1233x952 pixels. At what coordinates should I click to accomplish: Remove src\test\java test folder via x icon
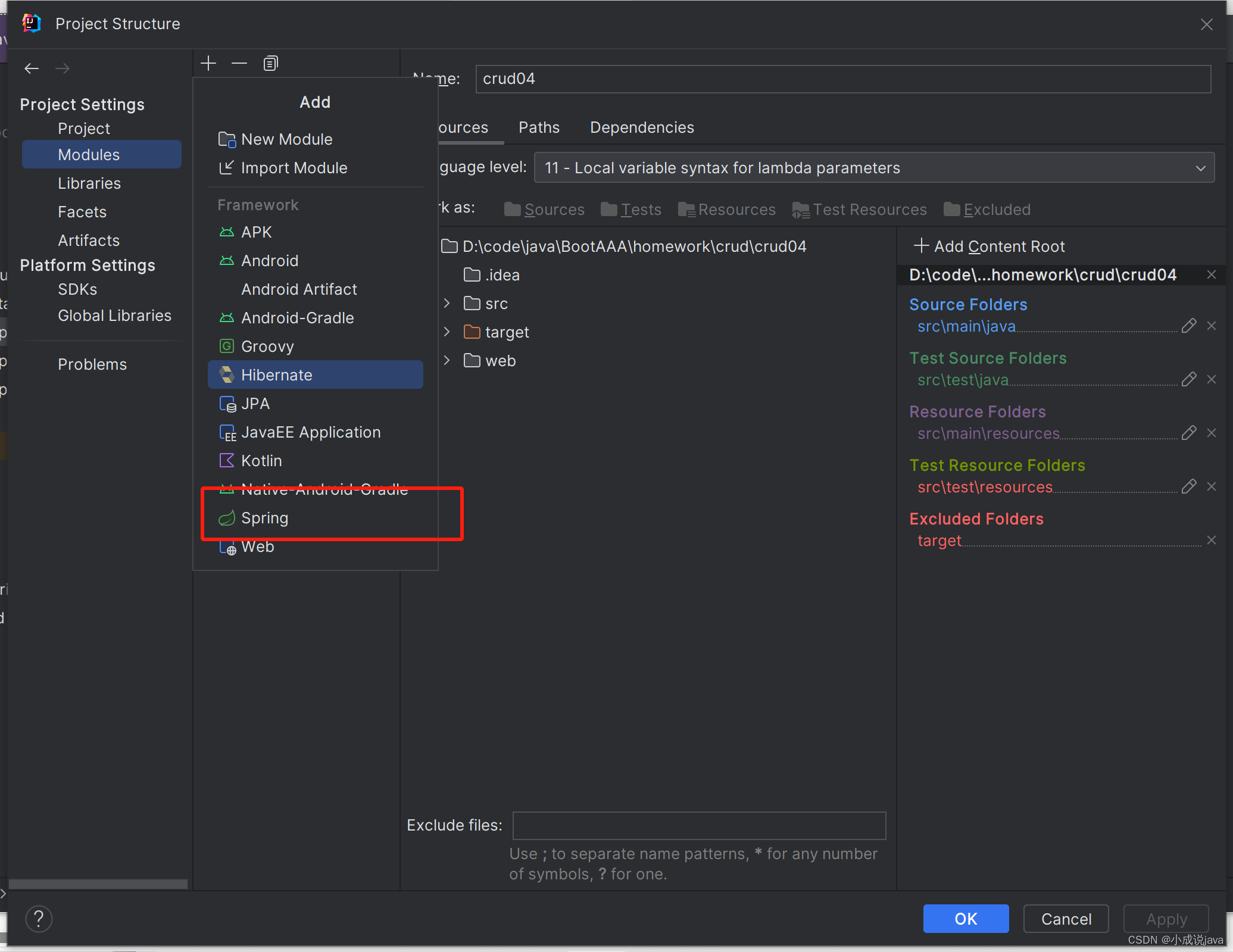click(1212, 379)
